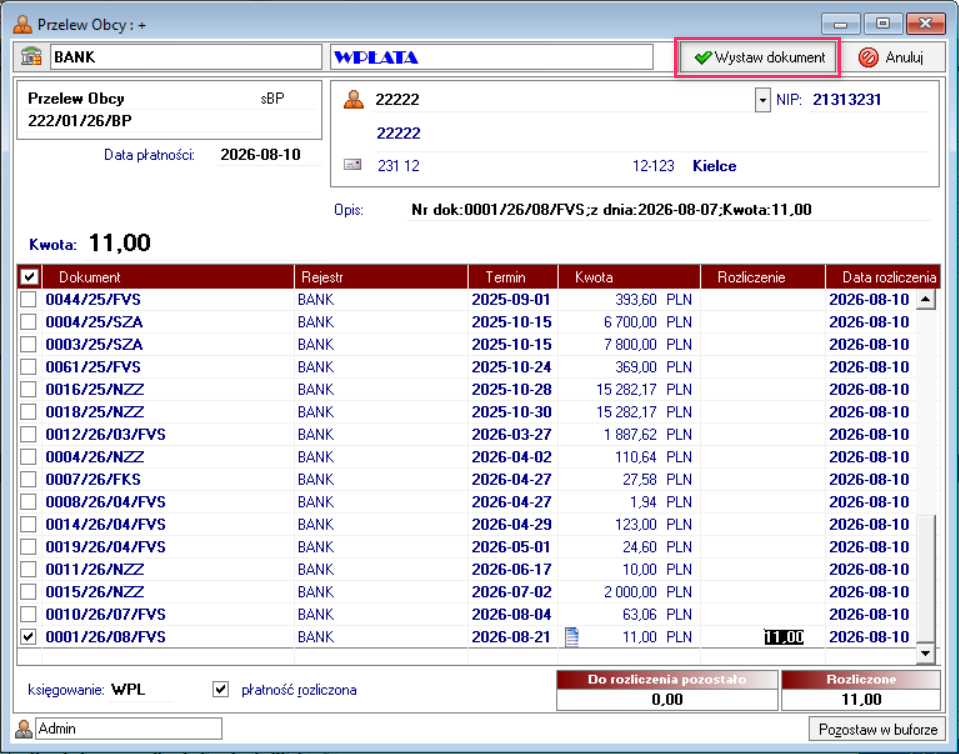Click the scroll down arrow of document list
This screenshot has height=754, width=959.
point(925,654)
